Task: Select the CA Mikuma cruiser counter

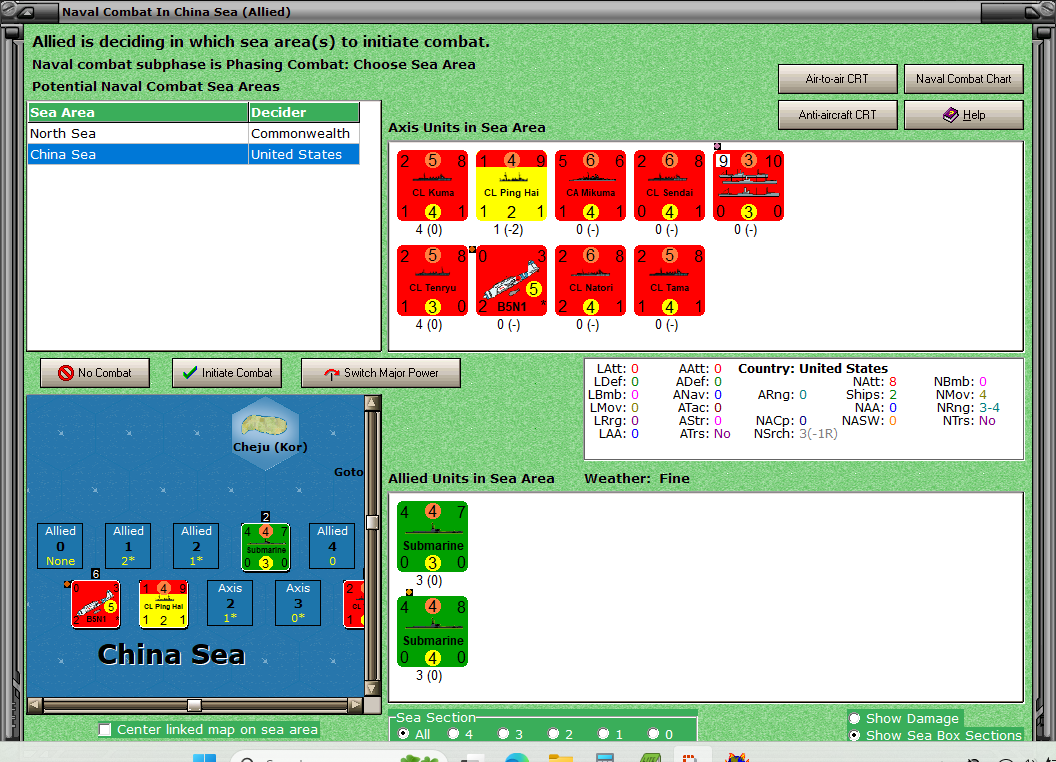Action: click(x=591, y=185)
